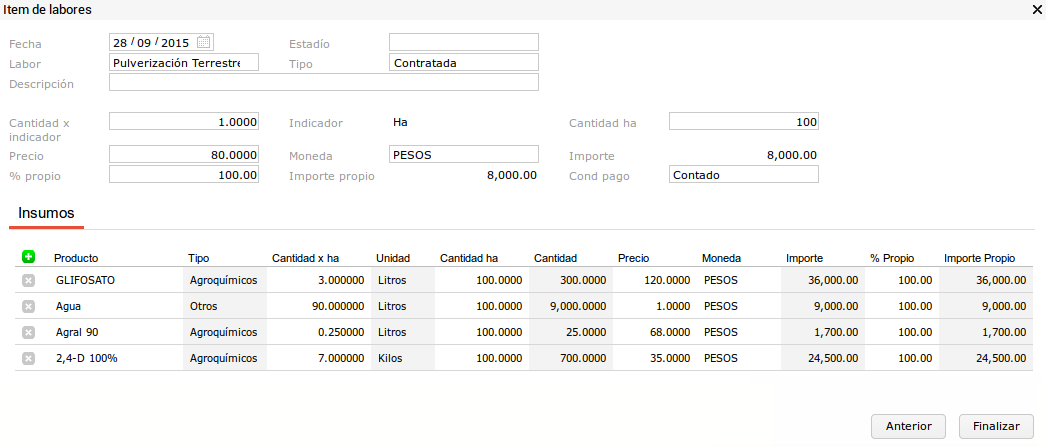Delete the 2,4-D 100% row

tap(28, 358)
